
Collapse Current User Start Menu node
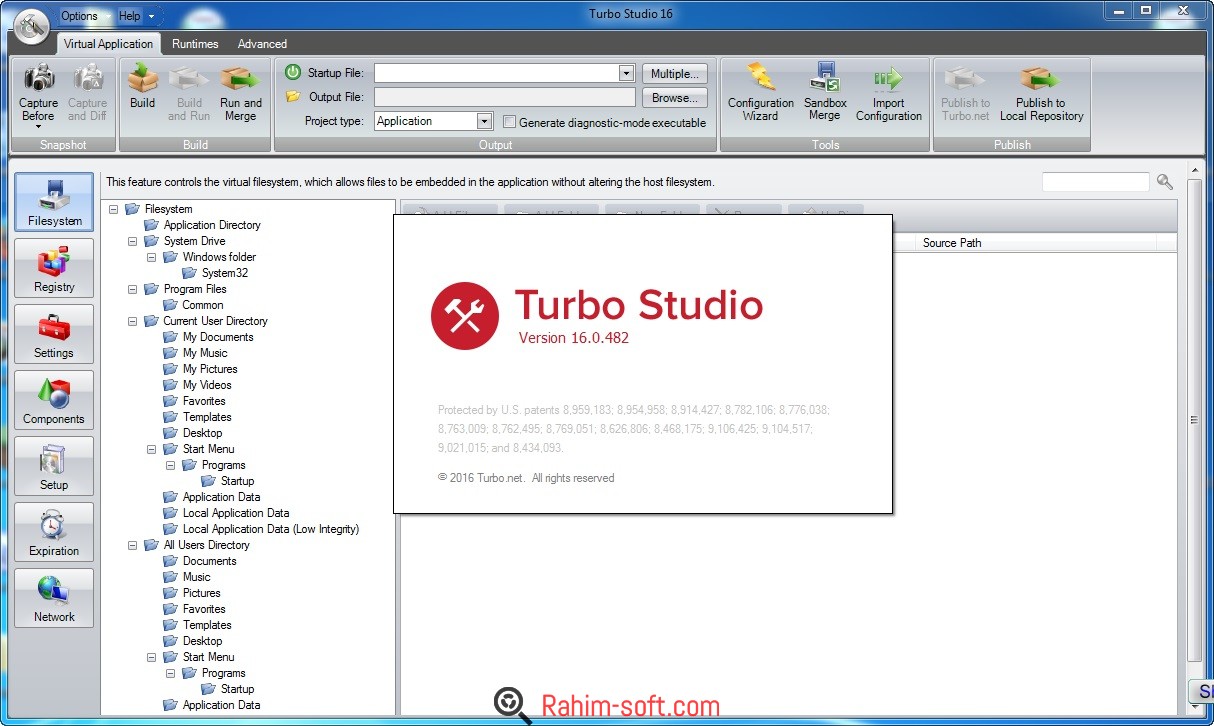click(152, 449)
